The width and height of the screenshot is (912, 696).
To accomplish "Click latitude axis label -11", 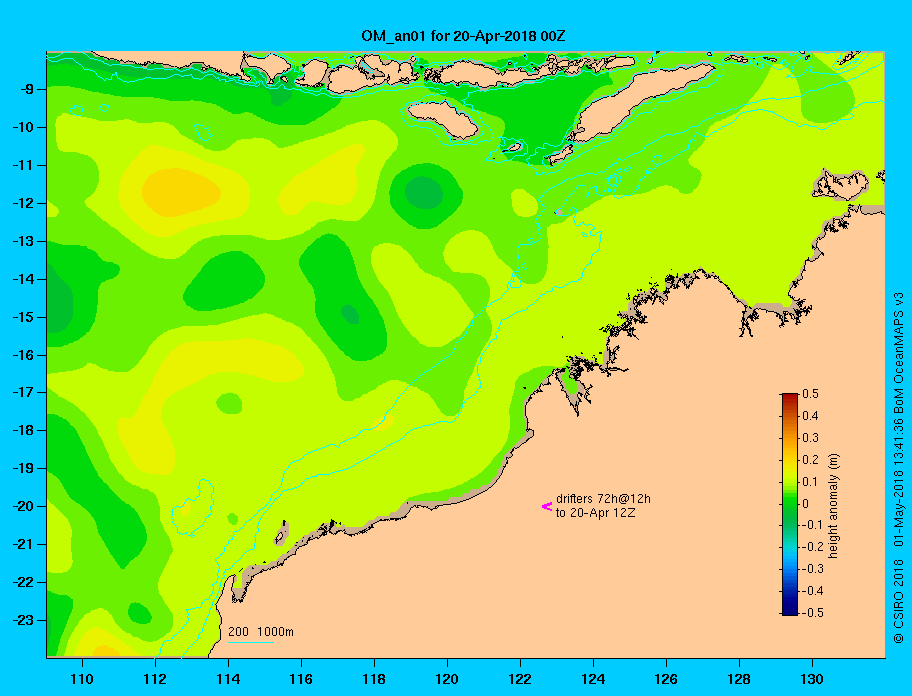I will (22, 166).
